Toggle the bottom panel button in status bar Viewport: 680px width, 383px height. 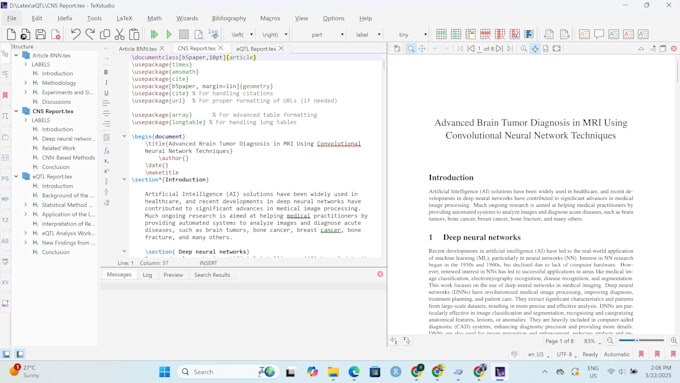click(20, 354)
